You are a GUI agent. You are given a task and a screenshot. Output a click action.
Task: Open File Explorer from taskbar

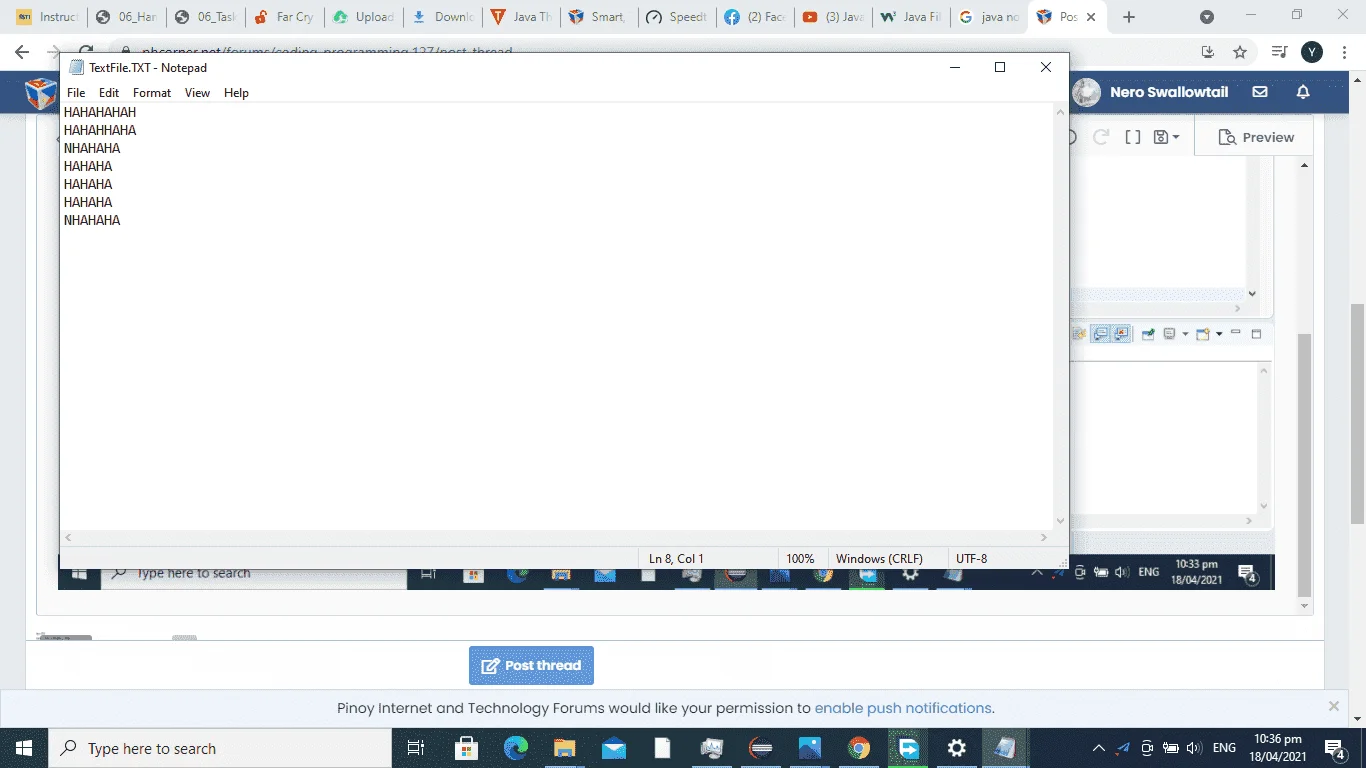coord(564,748)
